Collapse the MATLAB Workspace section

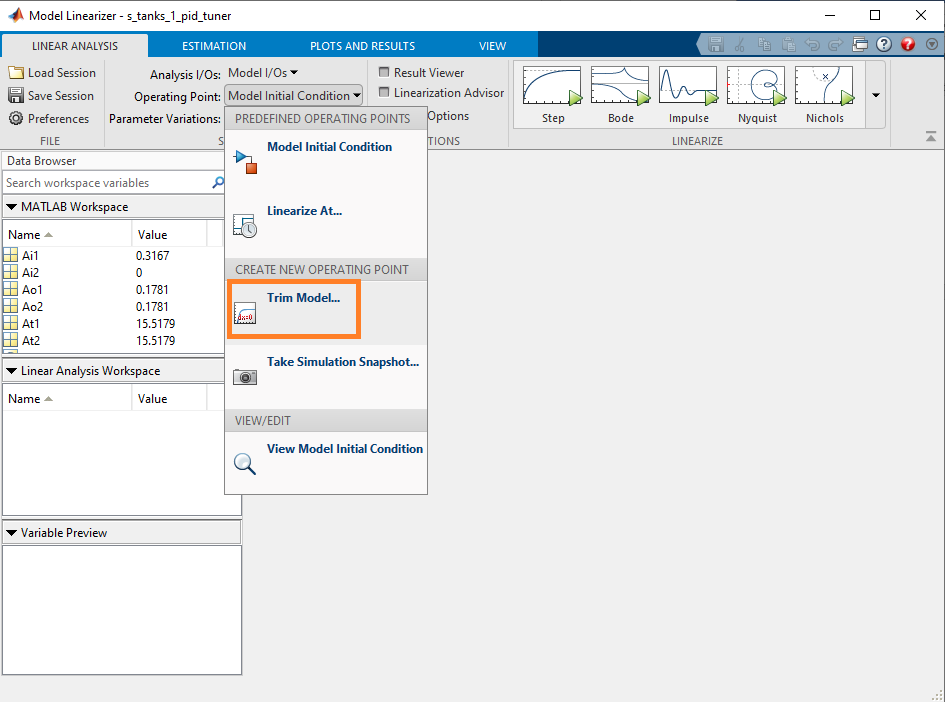pyautogui.click(x=11, y=207)
